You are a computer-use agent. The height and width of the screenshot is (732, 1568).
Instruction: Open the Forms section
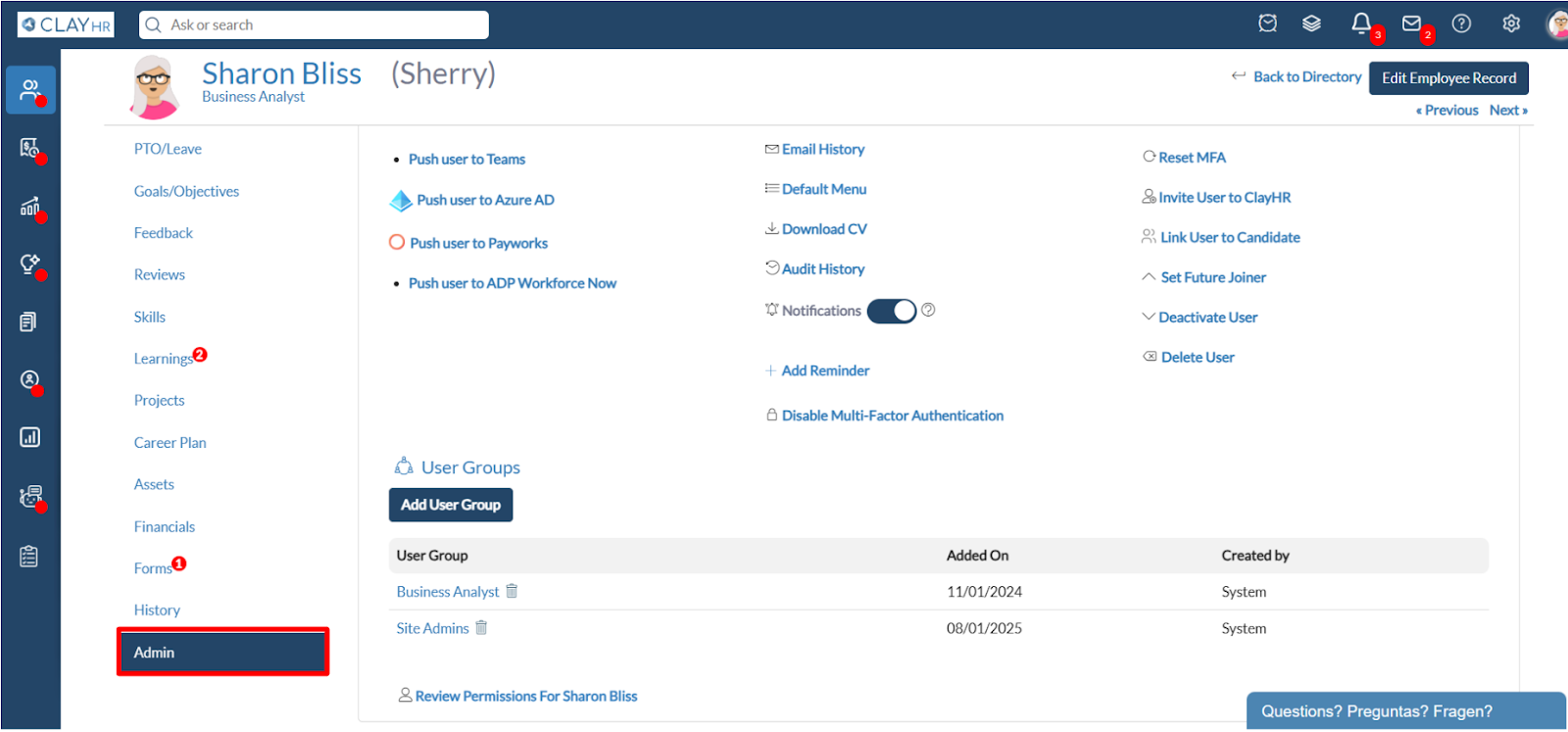point(153,568)
